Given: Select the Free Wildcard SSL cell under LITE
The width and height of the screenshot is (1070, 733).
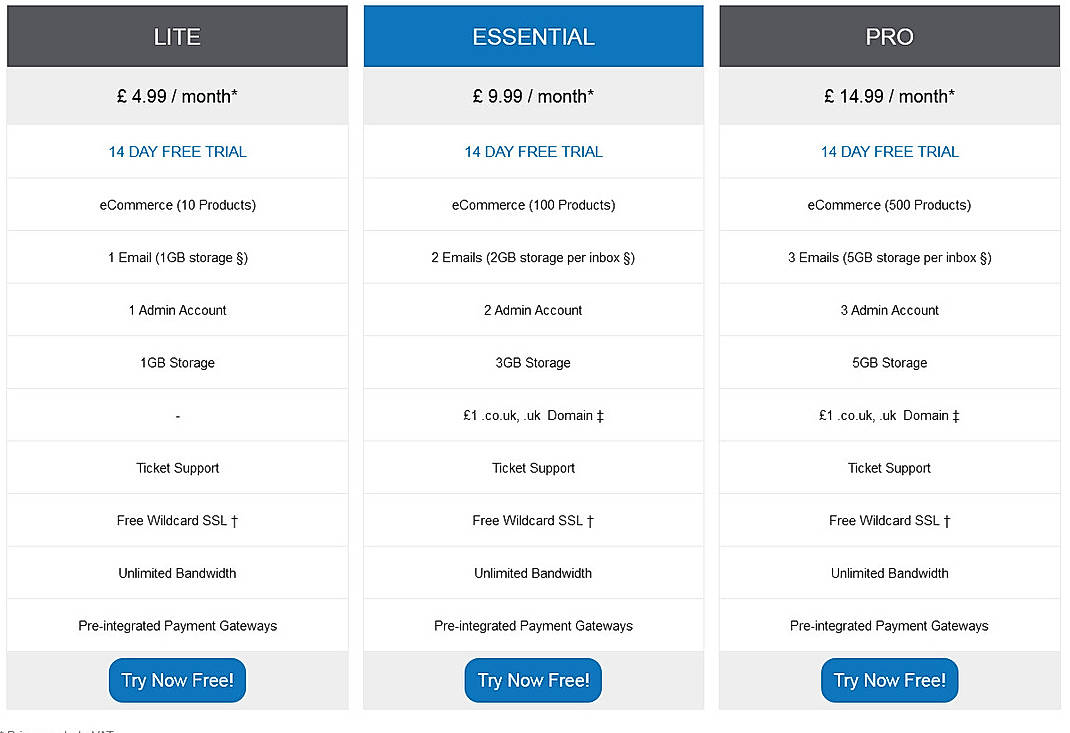Looking at the screenshot, I should tap(177, 520).
